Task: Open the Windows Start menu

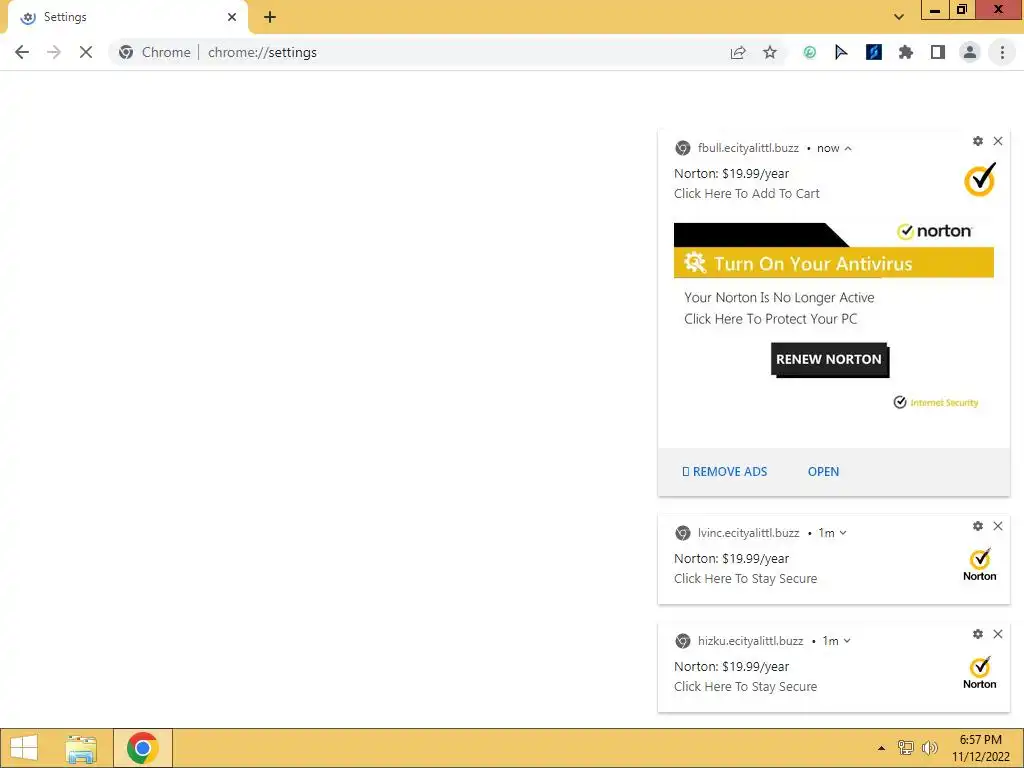Action: click(x=24, y=748)
